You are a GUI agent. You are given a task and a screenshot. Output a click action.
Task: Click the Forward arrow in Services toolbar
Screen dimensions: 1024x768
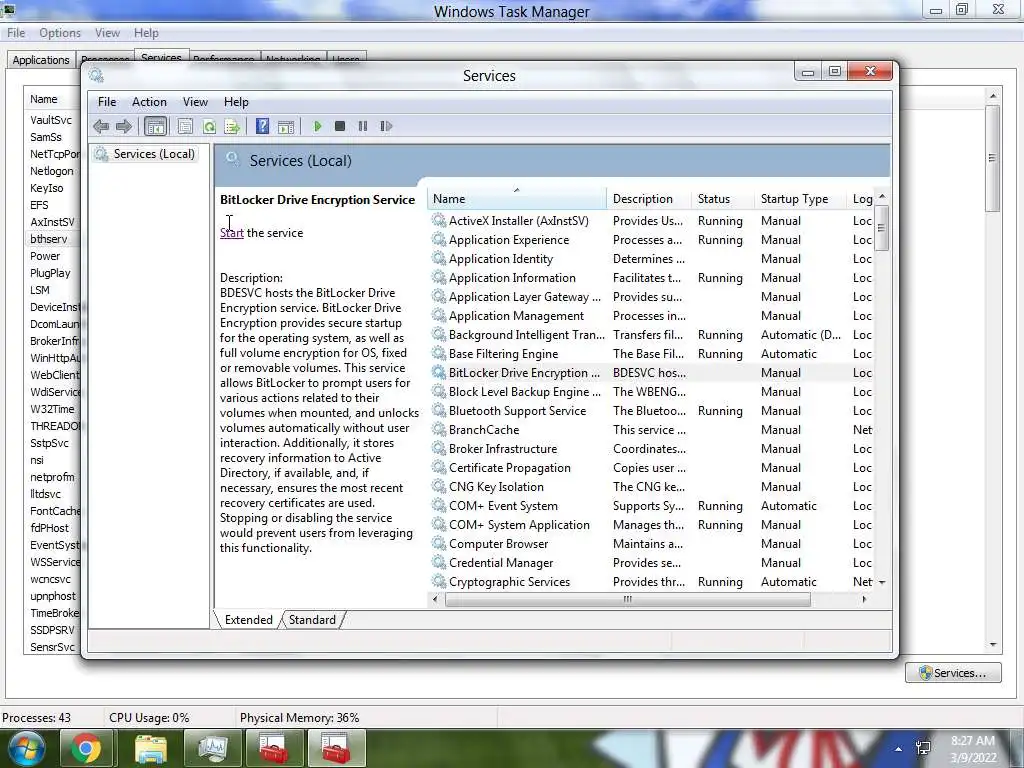point(123,127)
